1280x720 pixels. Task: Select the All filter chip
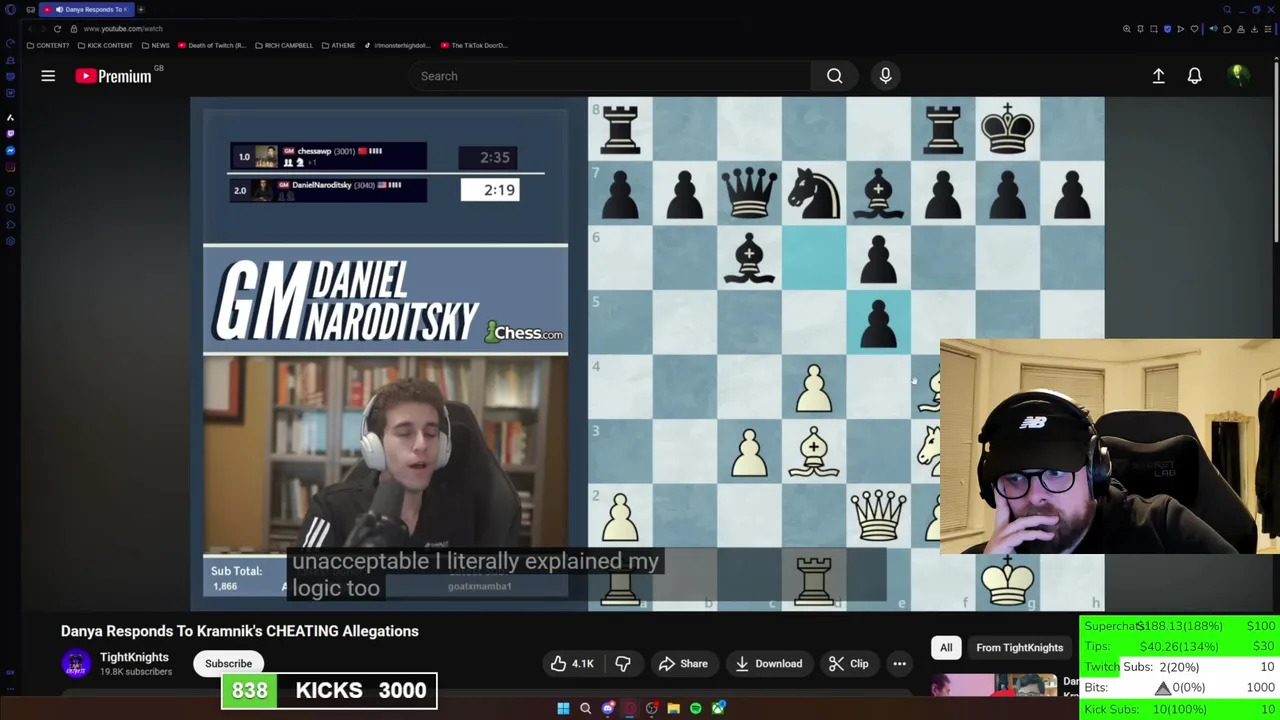[x=946, y=648]
